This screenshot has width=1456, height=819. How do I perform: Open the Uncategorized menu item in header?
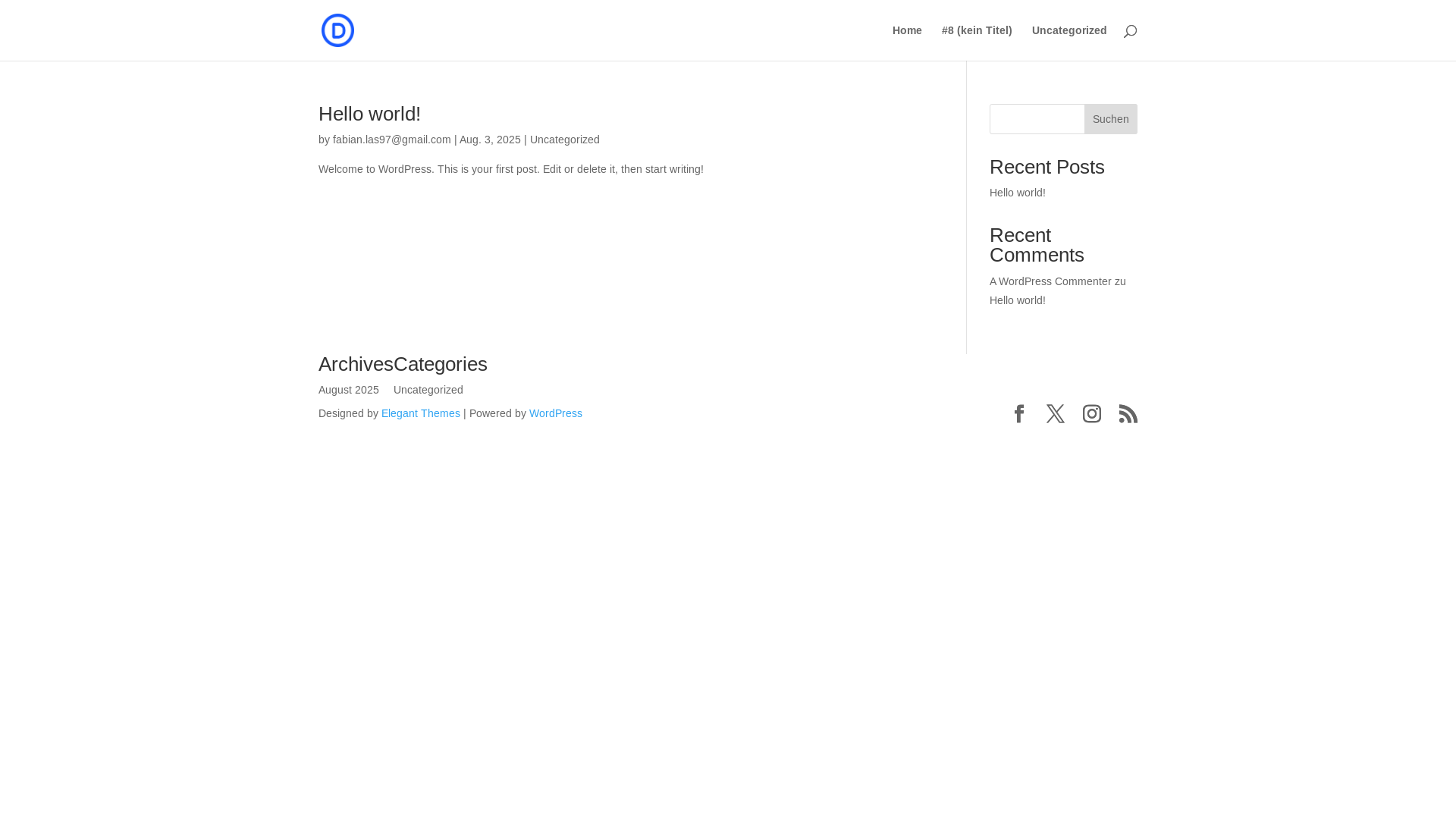(x=1069, y=30)
